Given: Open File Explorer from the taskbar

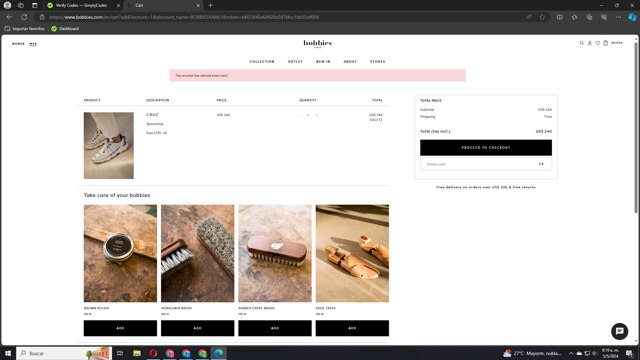Looking at the screenshot, I should pyautogui.click(x=137, y=353).
